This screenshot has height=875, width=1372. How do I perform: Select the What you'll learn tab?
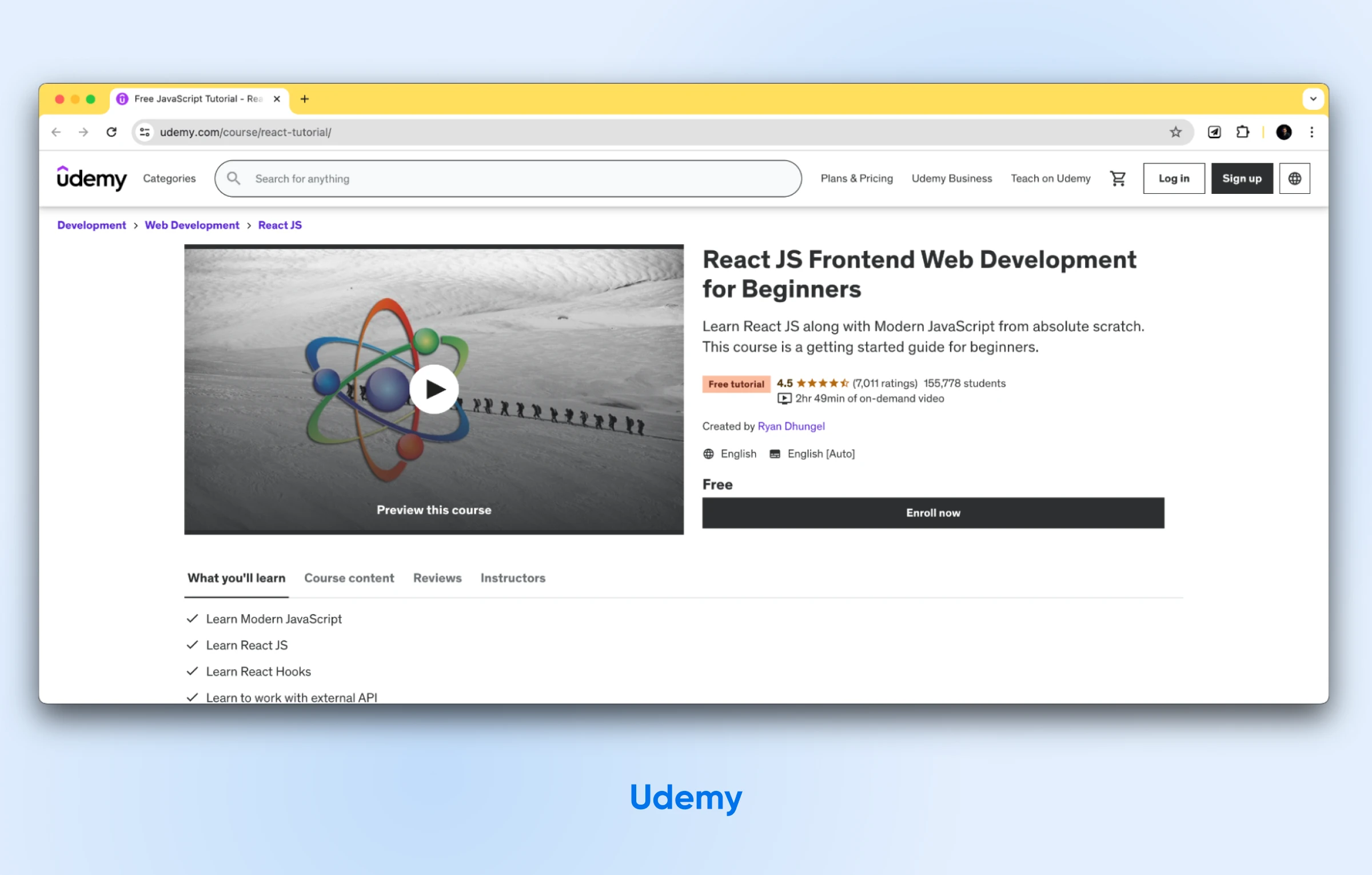click(236, 578)
